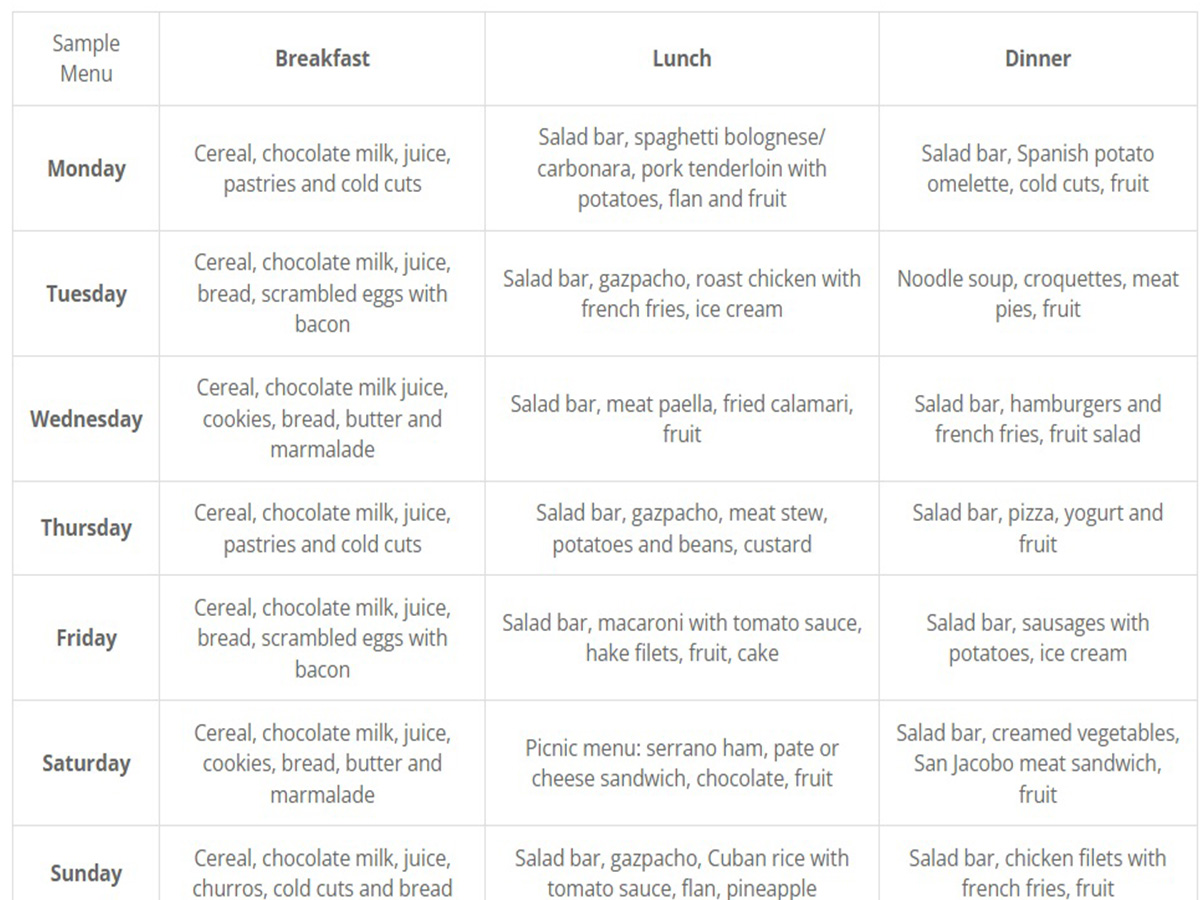Click Thursday's pizza and yogurt dinner cell
Screen dimensions: 1200x900
pos(1038,528)
